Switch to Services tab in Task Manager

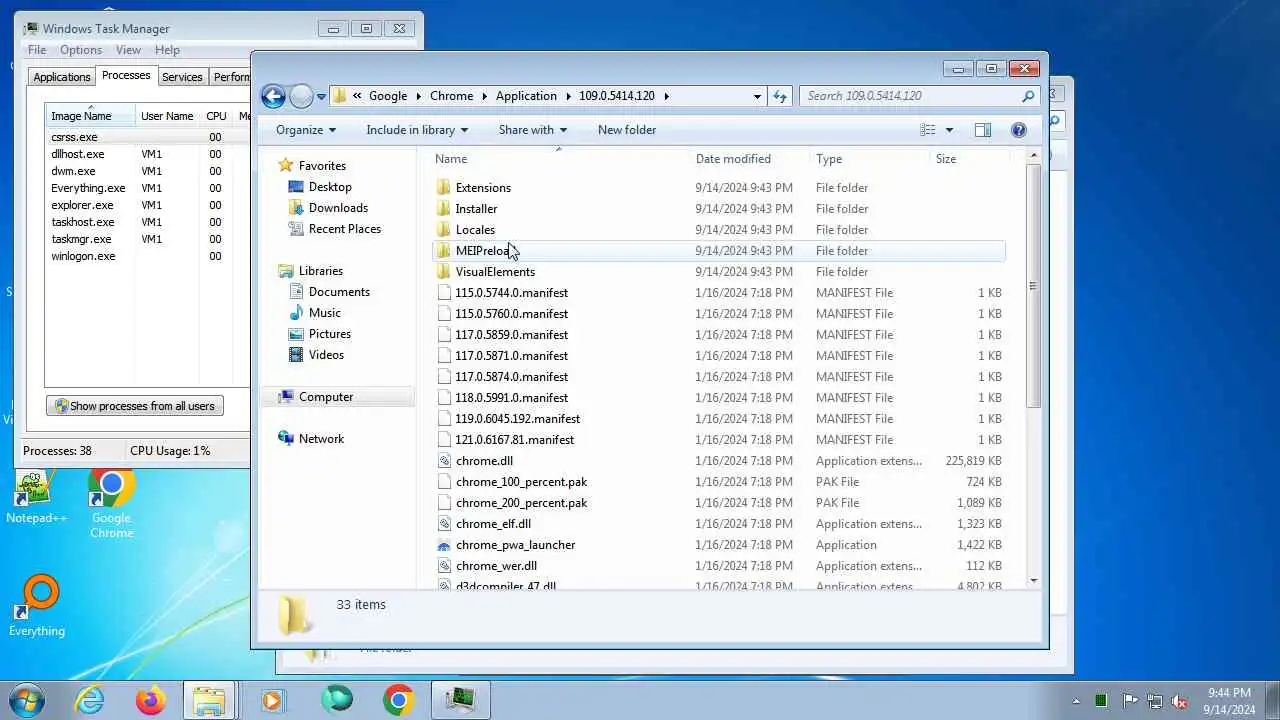coord(182,77)
